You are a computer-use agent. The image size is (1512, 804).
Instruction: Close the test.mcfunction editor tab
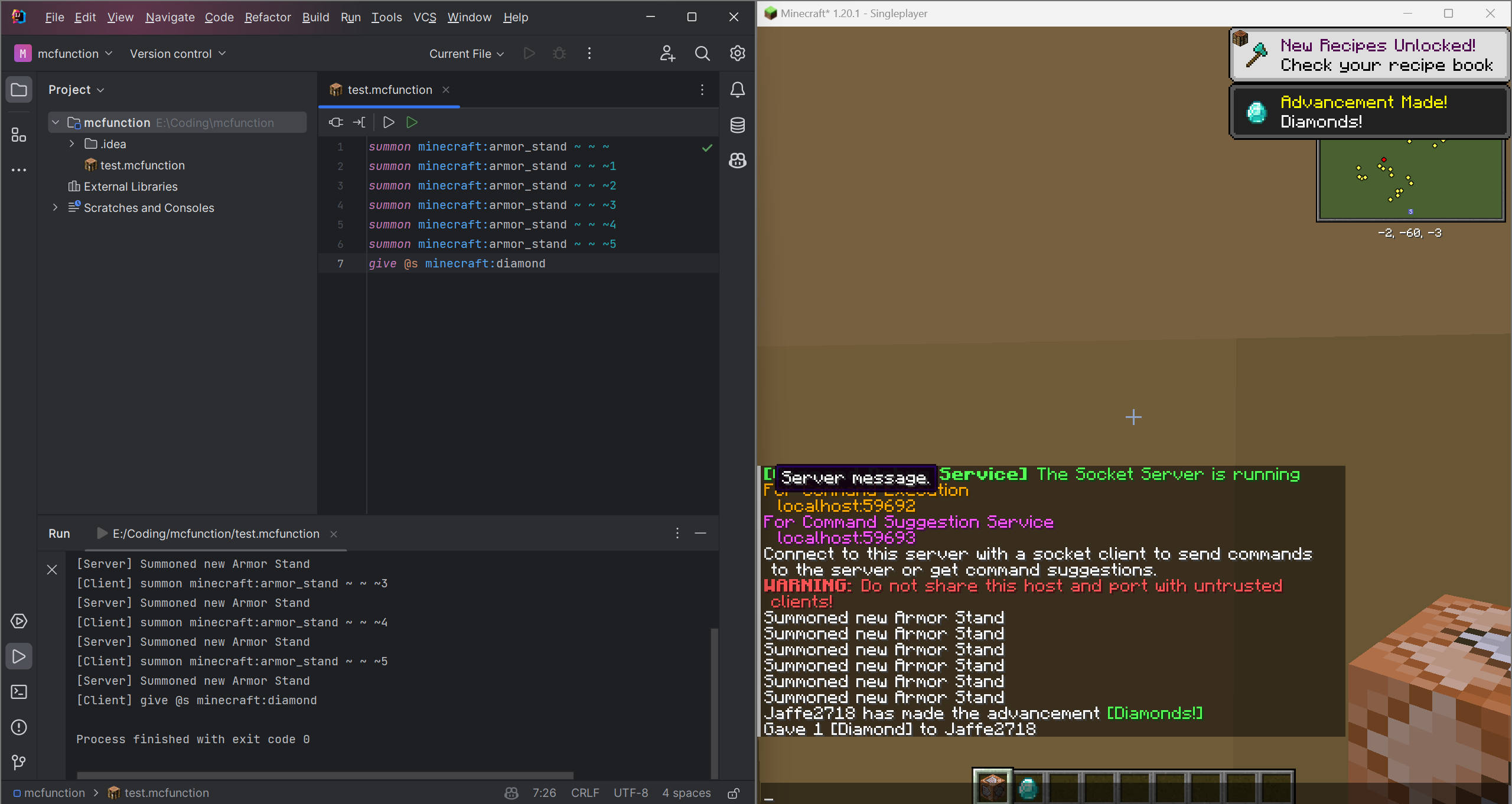[446, 90]
